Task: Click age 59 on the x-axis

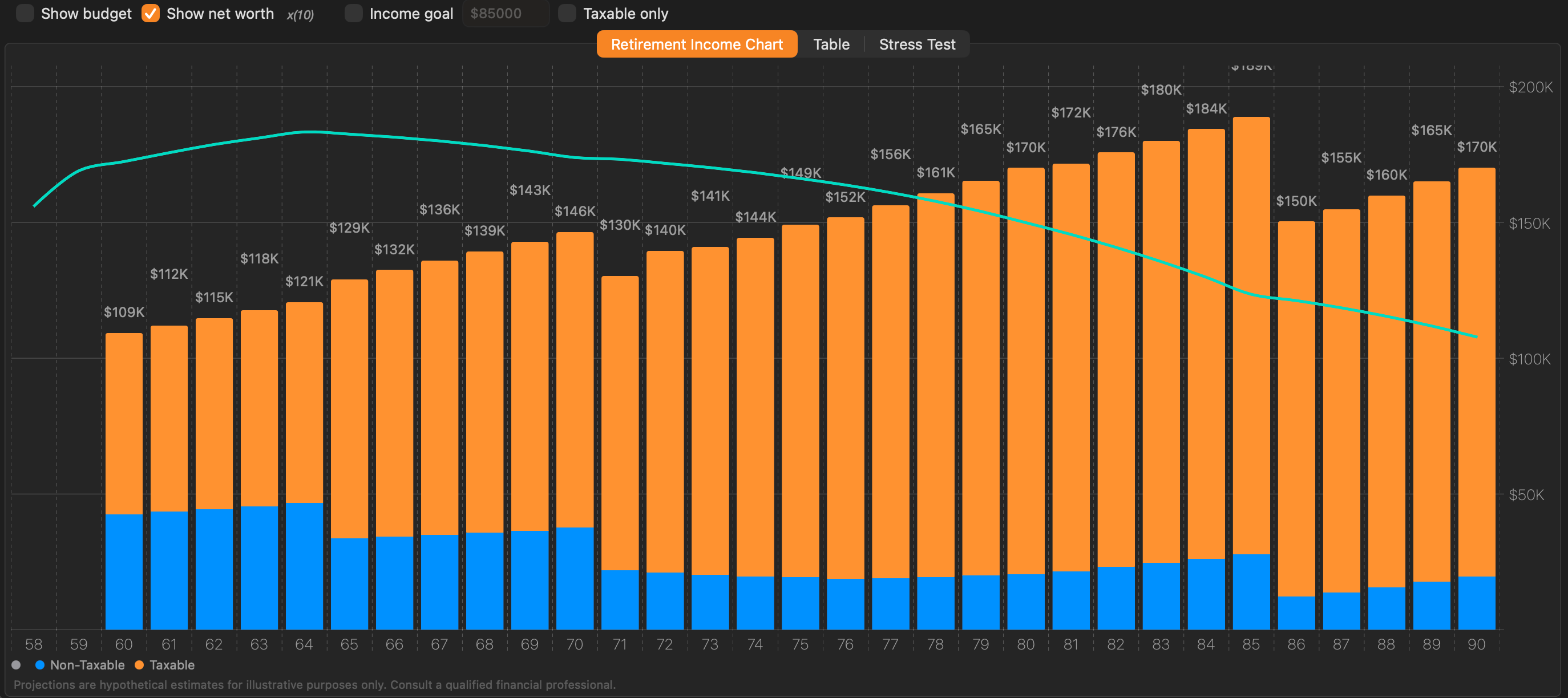Action: (x=79, y=644)
